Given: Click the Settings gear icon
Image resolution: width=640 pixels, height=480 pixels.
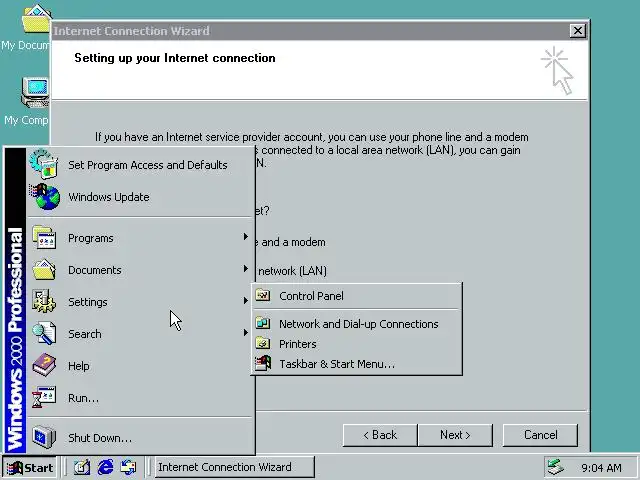Looking at the screenshot, I should 44,301.
